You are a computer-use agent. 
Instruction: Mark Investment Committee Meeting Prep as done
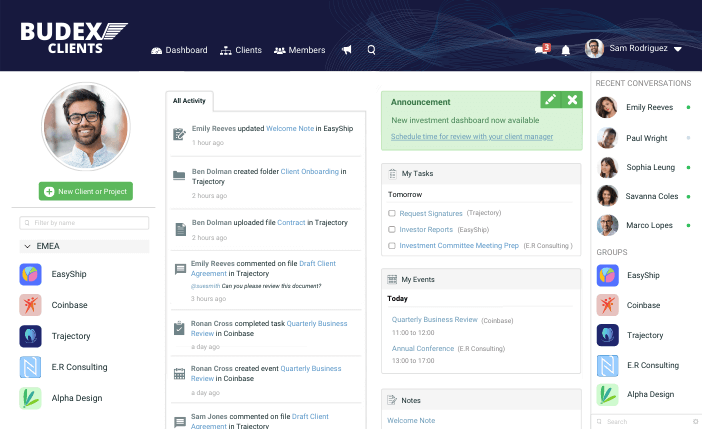point(392,245)
